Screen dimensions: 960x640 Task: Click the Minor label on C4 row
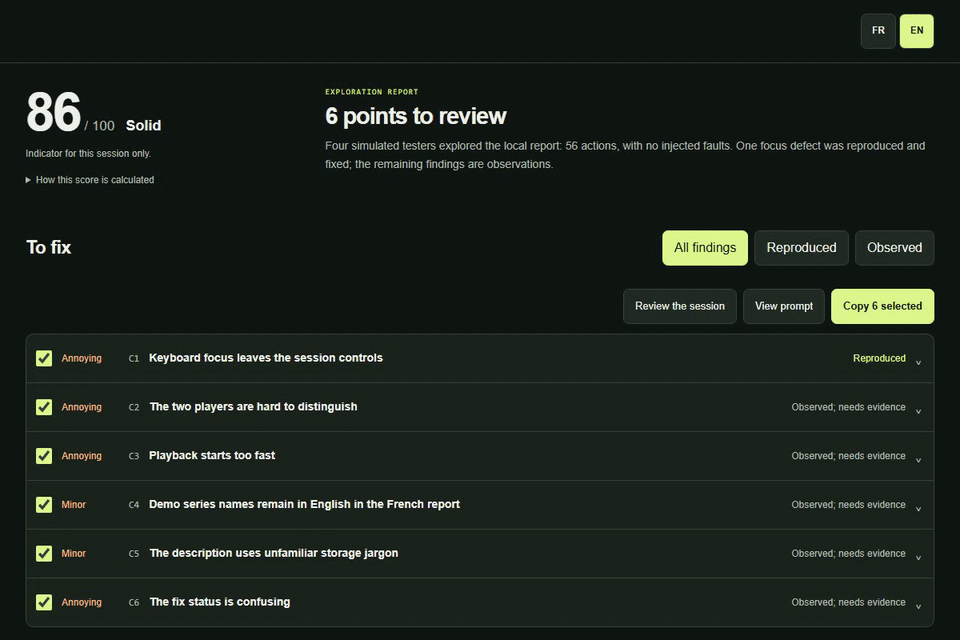click(73, 505)
